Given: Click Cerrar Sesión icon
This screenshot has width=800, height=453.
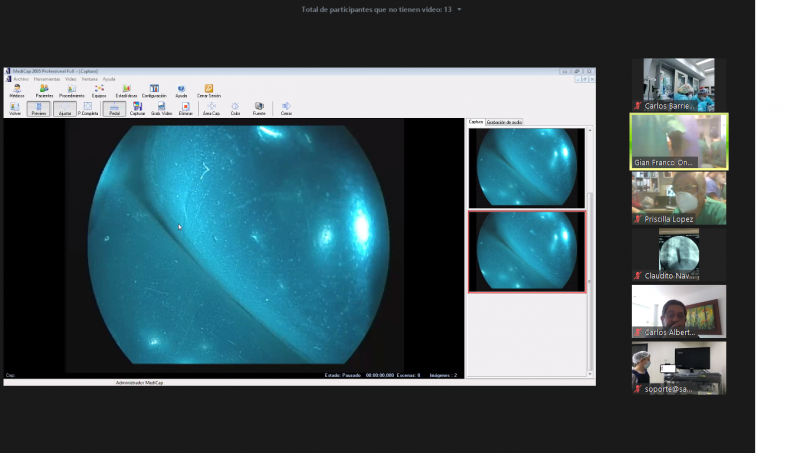Looking at the screenshot, I should tap(209, 90).
